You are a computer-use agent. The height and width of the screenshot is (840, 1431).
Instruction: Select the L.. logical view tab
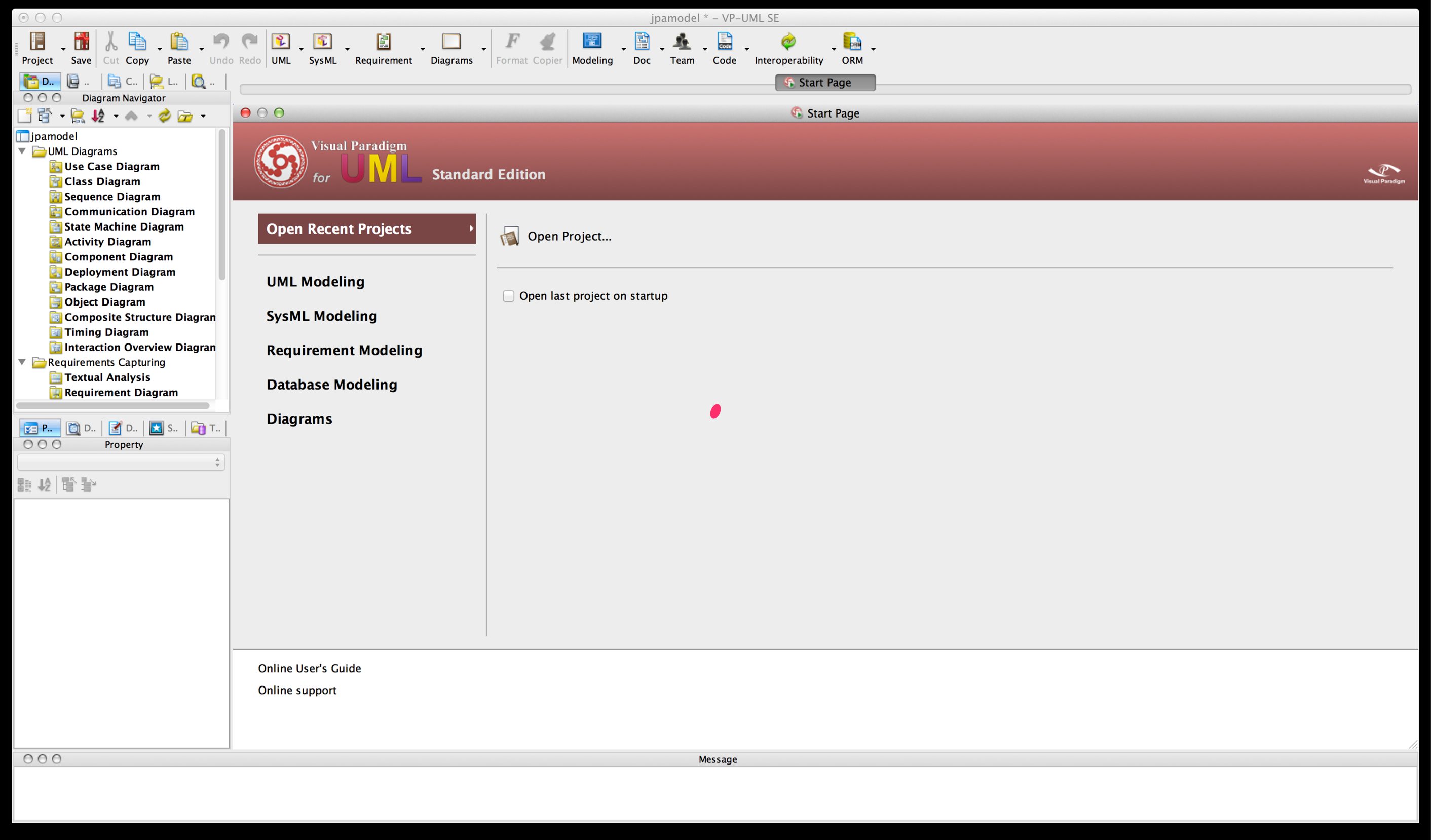[164, 81]
